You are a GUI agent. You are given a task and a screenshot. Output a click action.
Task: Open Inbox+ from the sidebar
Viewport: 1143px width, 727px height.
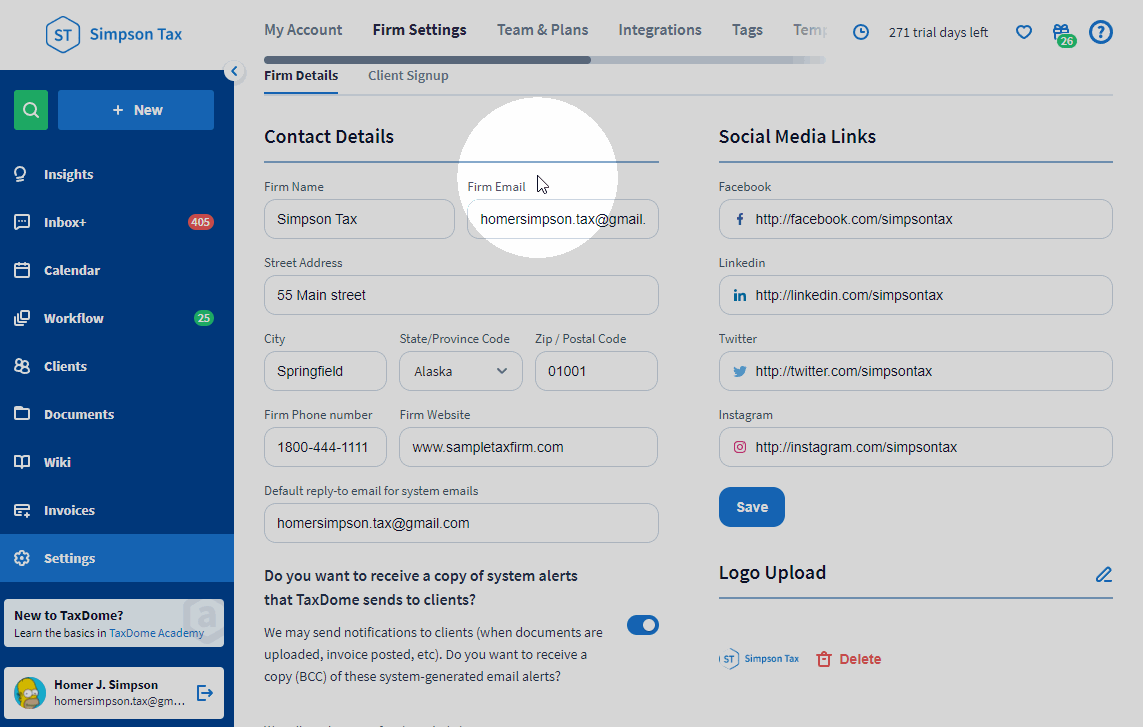pos(117,222)
